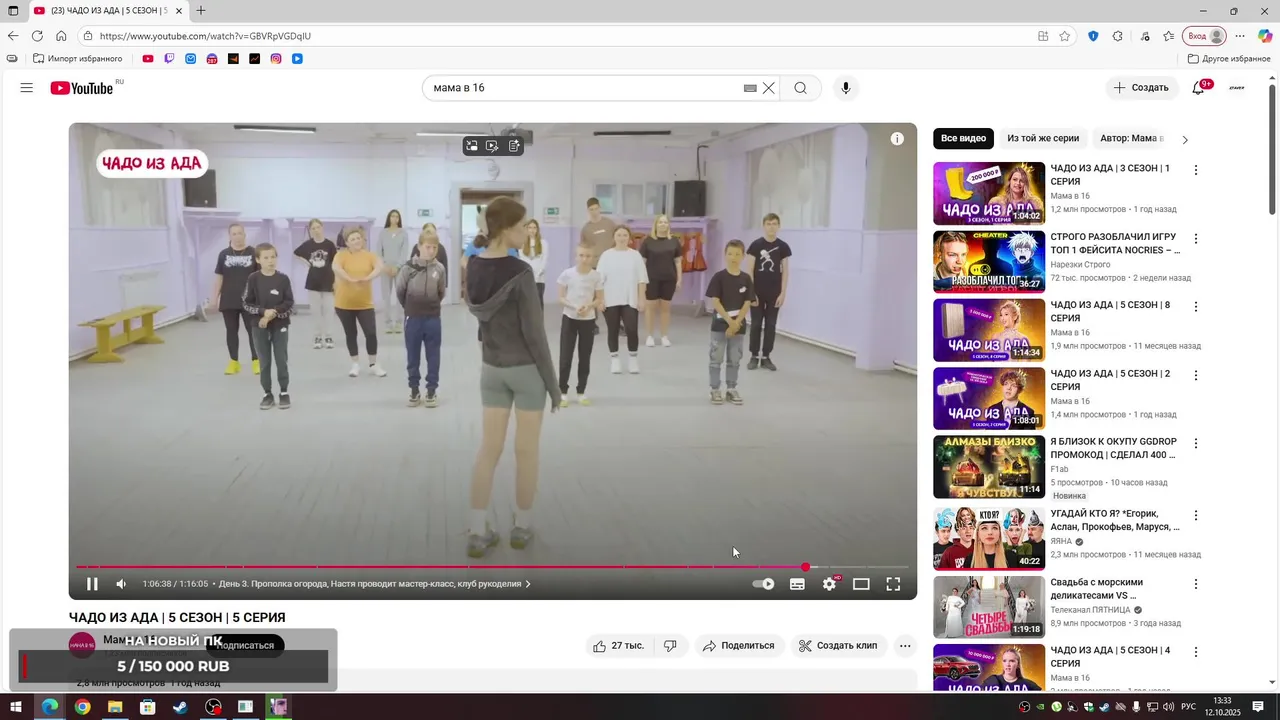
Task: Reload the page
Action: [37, 36]
